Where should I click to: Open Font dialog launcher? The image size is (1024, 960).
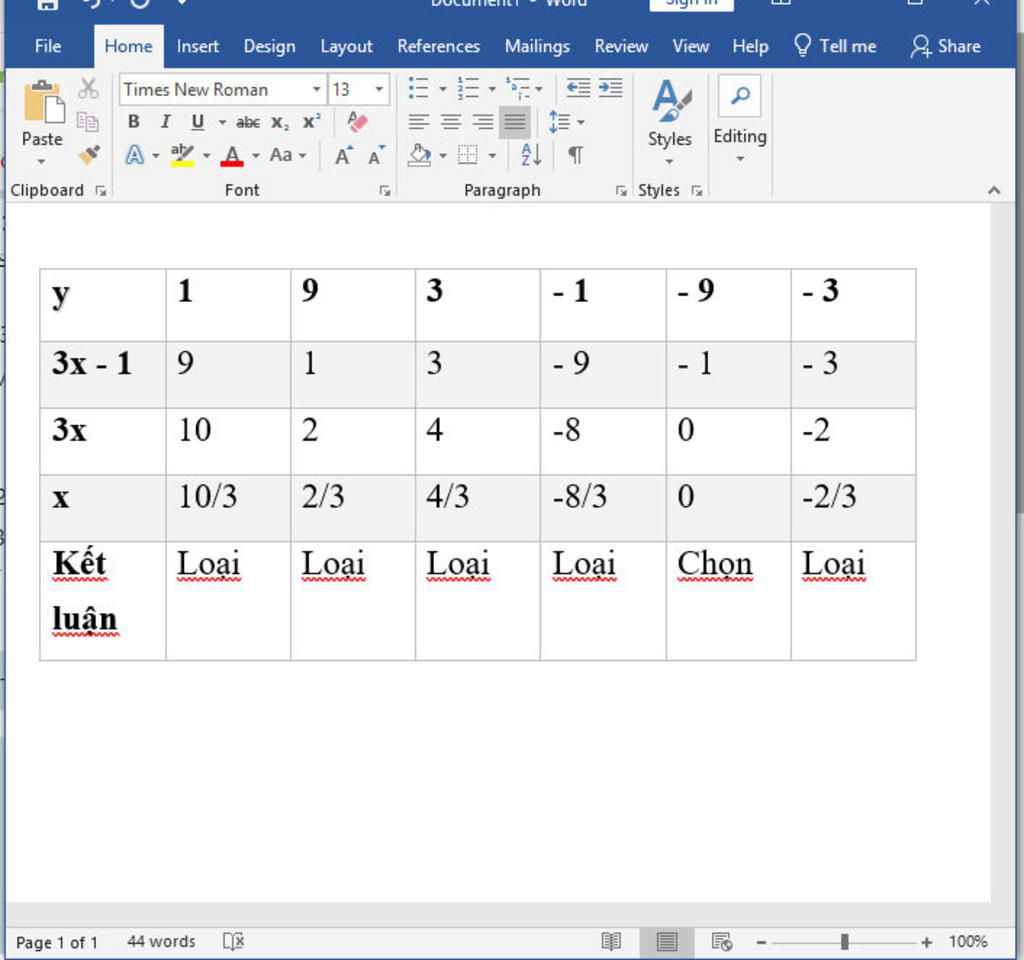click(385, 191)
